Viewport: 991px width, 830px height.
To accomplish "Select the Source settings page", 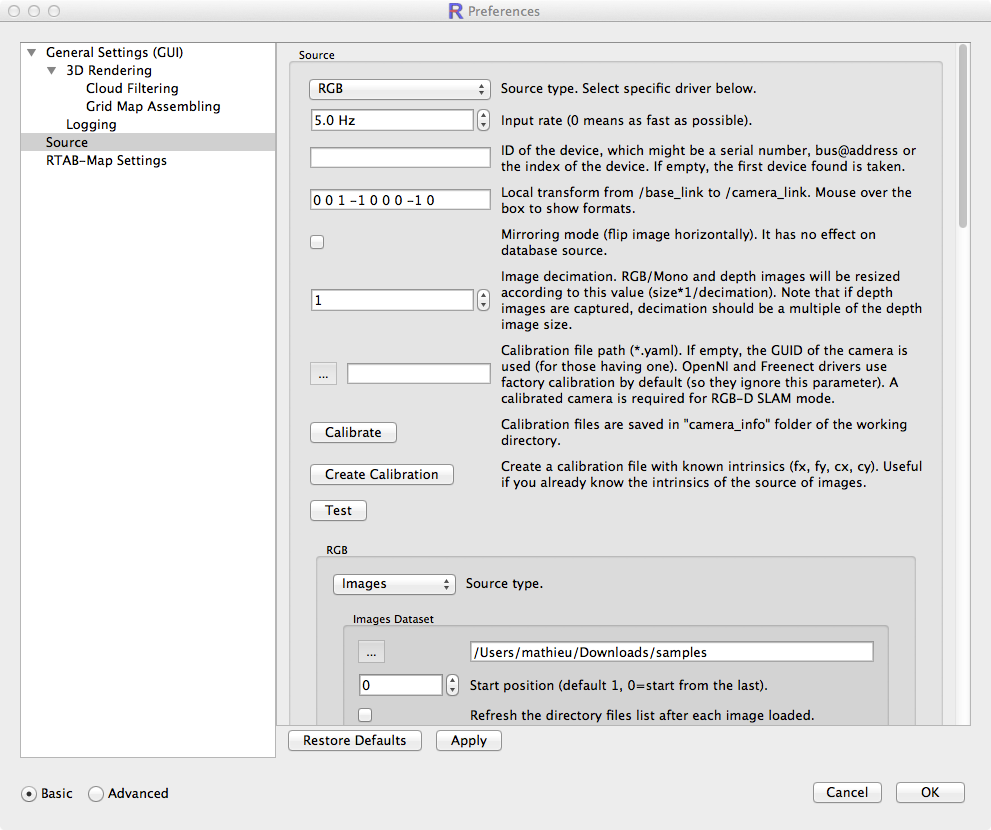I will [x=148, y=142].
